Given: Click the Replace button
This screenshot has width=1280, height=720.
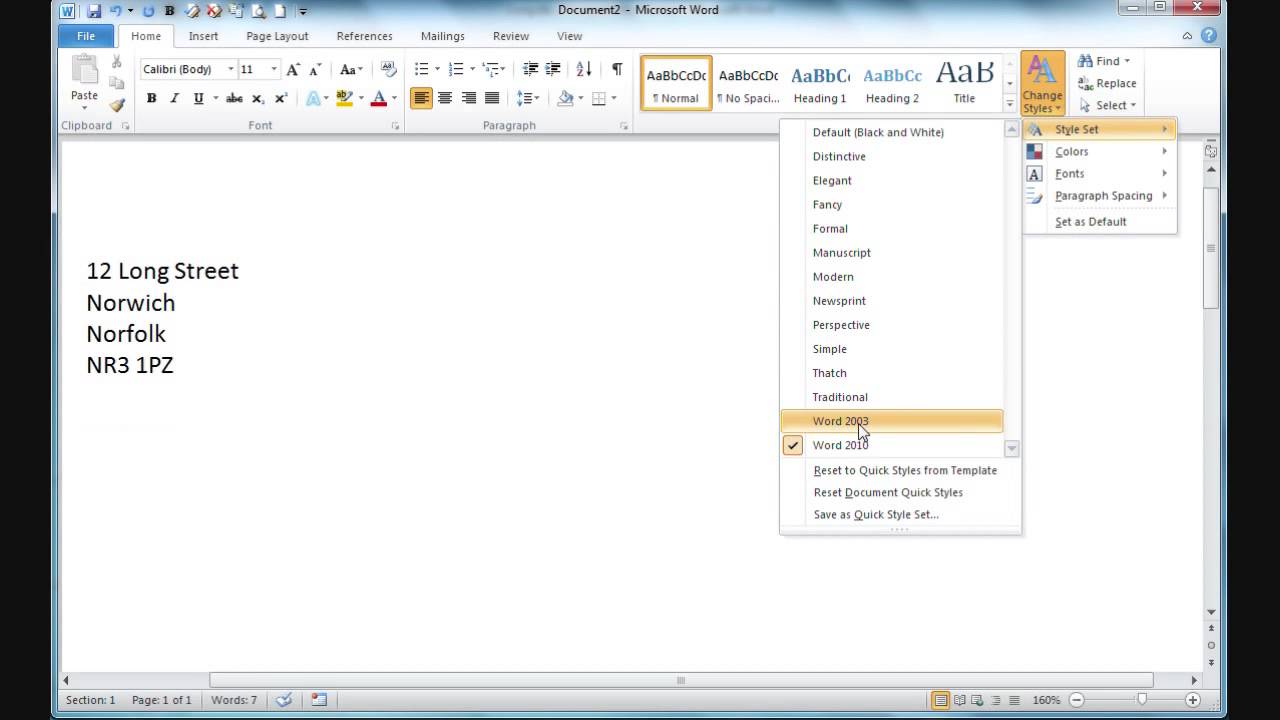Looking at the screenshot, I should pos(1107,83).
